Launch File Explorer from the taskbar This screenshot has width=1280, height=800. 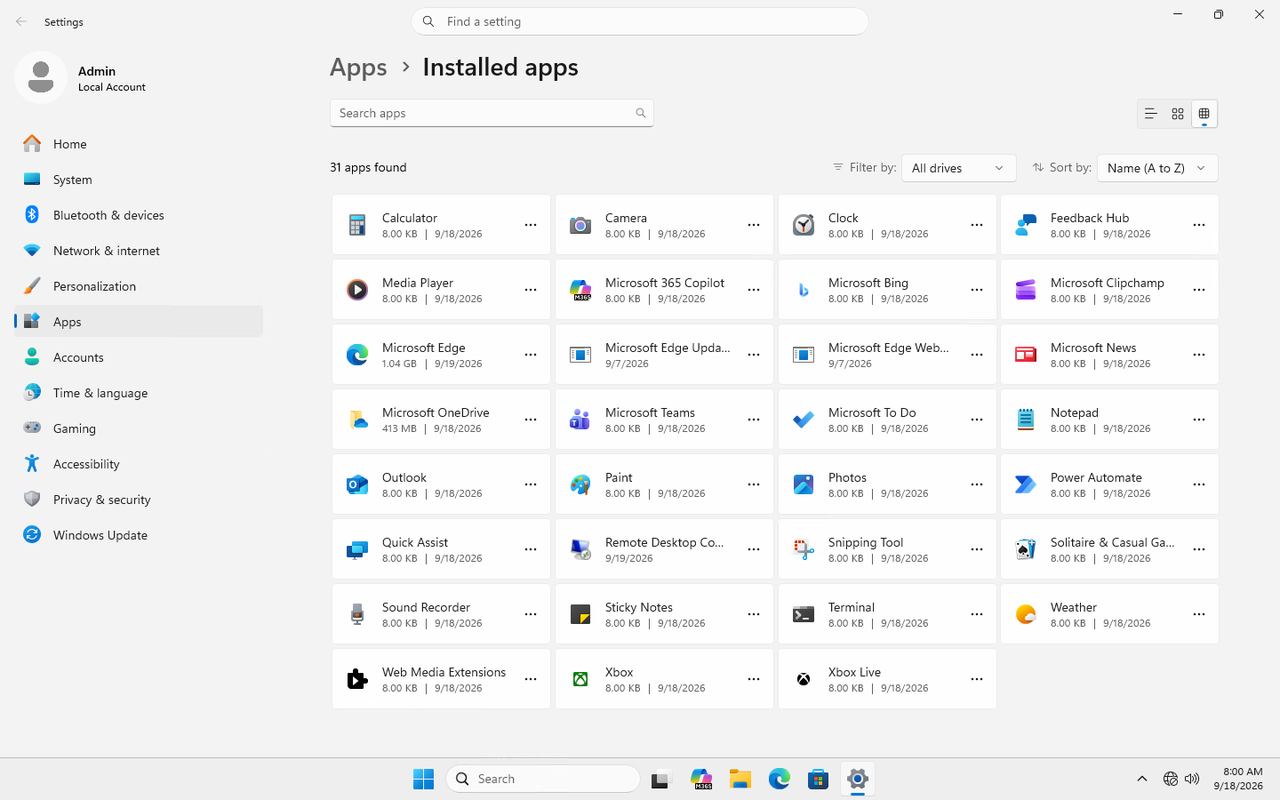[740, 779]
